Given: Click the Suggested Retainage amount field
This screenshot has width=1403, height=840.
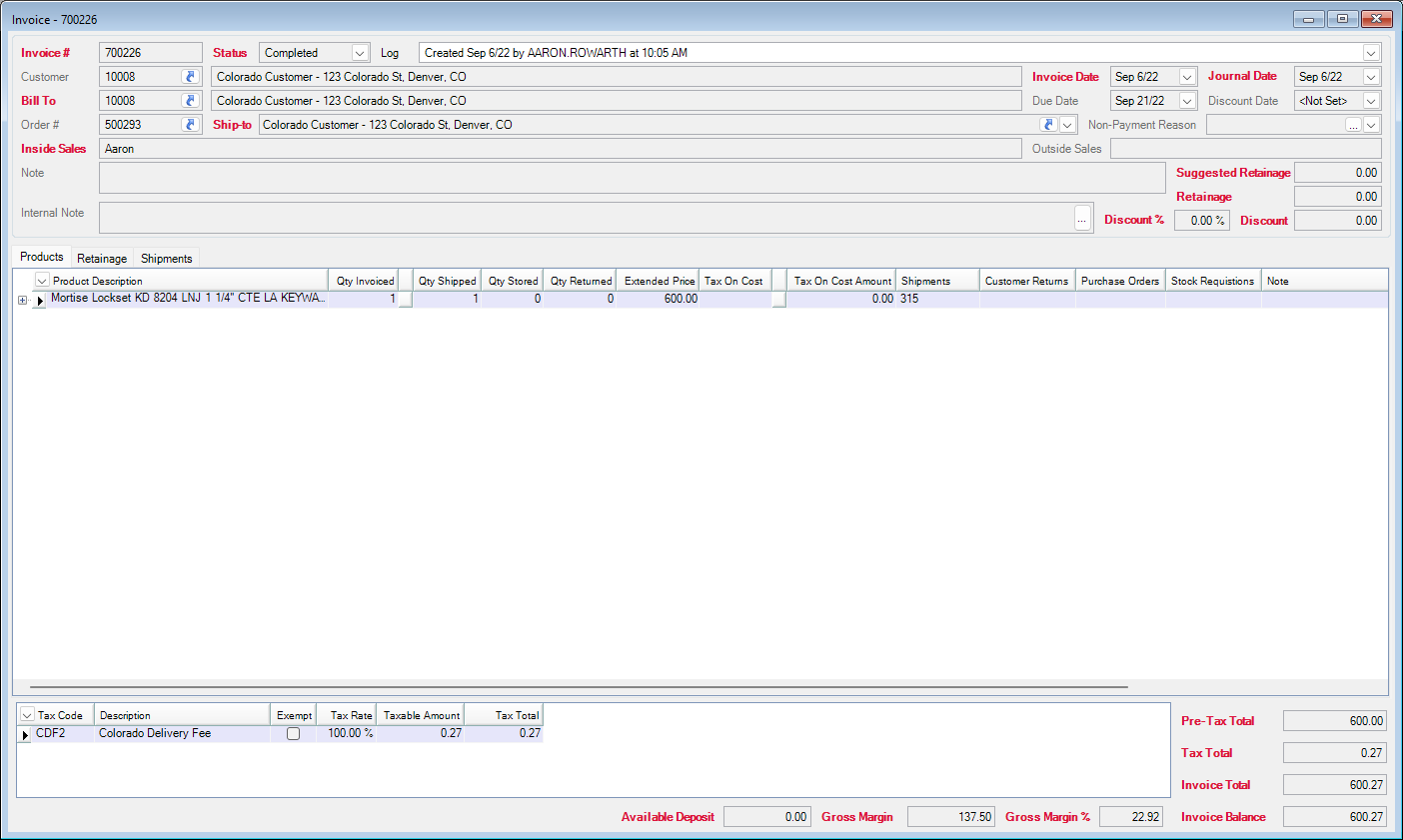Looking at the screenshot, I should tap(1337, 173).
